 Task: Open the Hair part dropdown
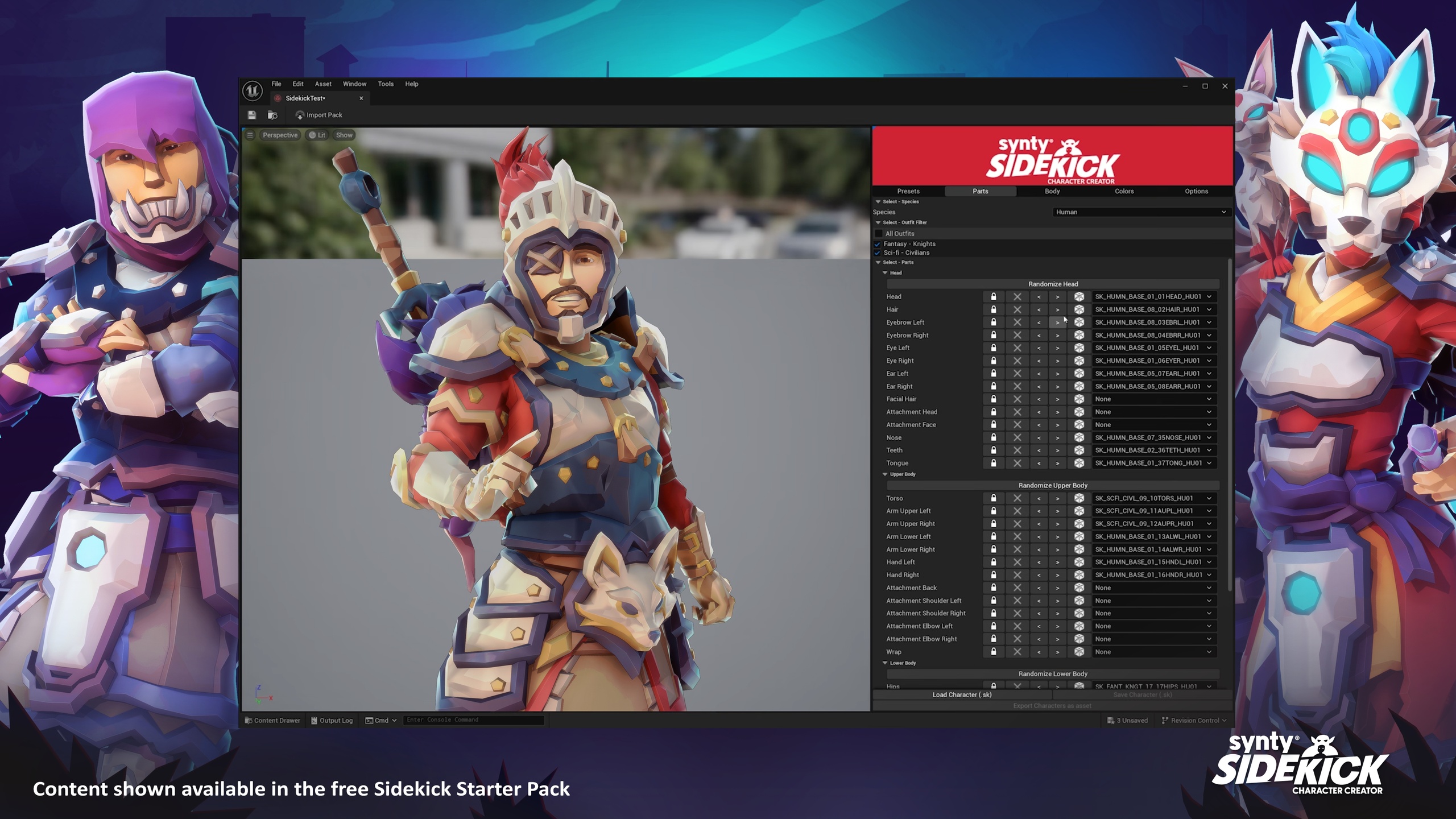click(1154, 309)
